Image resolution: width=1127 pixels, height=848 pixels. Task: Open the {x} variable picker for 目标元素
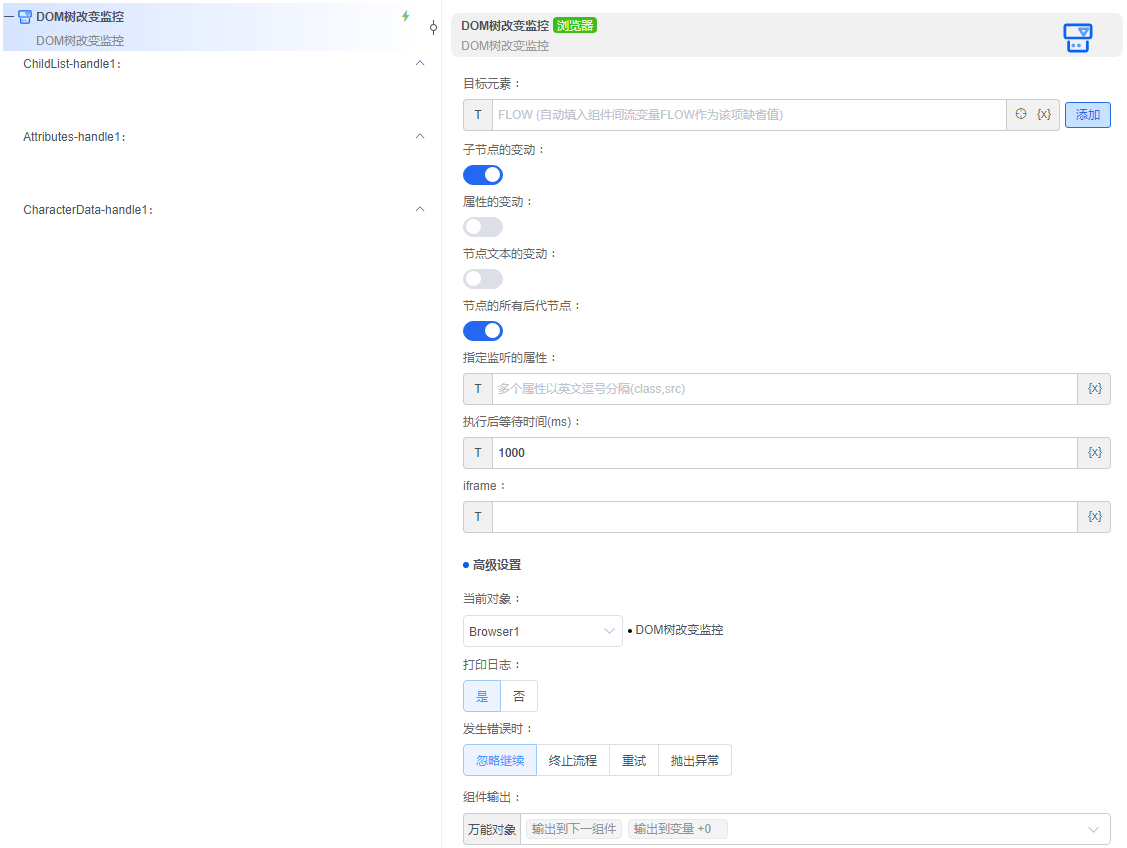pos(1044,114)
